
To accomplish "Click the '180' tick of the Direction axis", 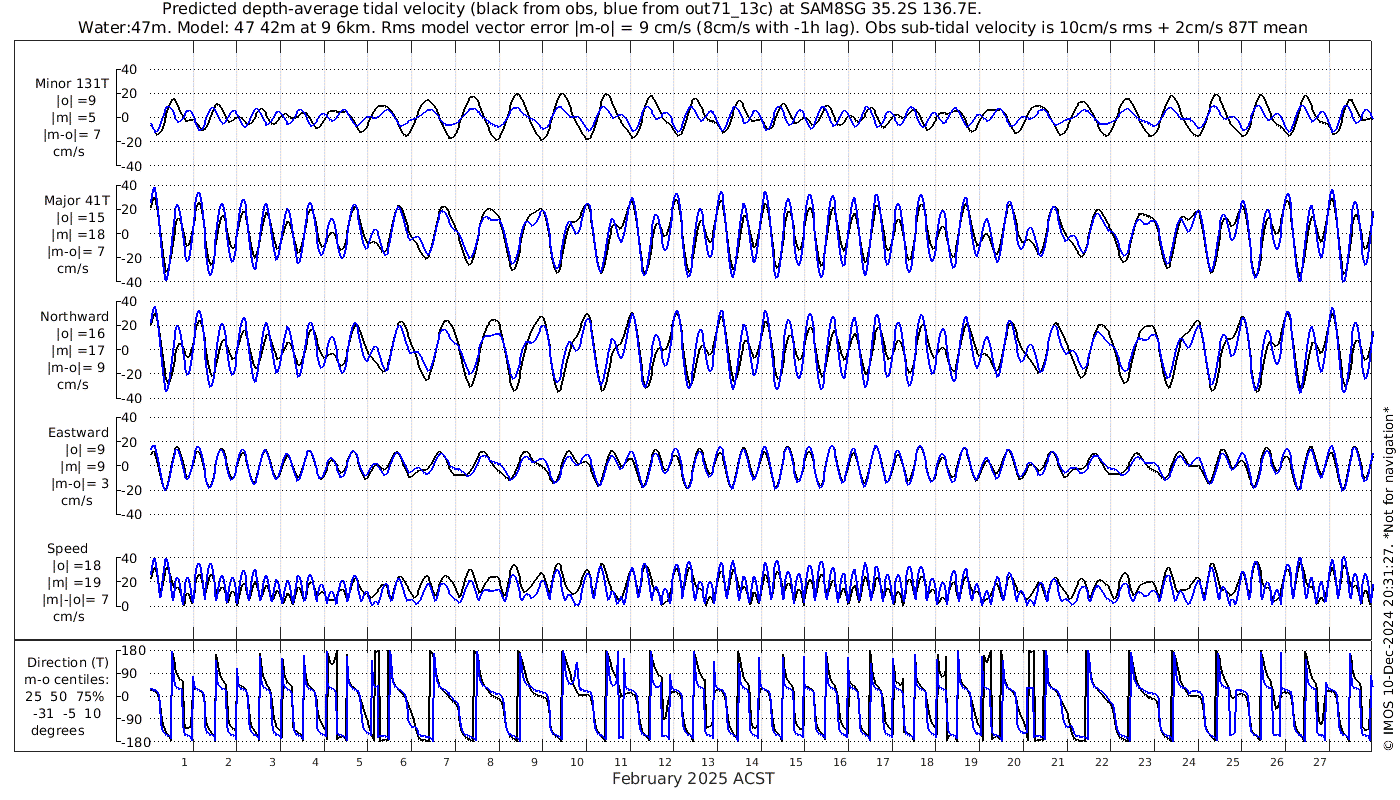I will pyautogui.click(x=134, y=650).
